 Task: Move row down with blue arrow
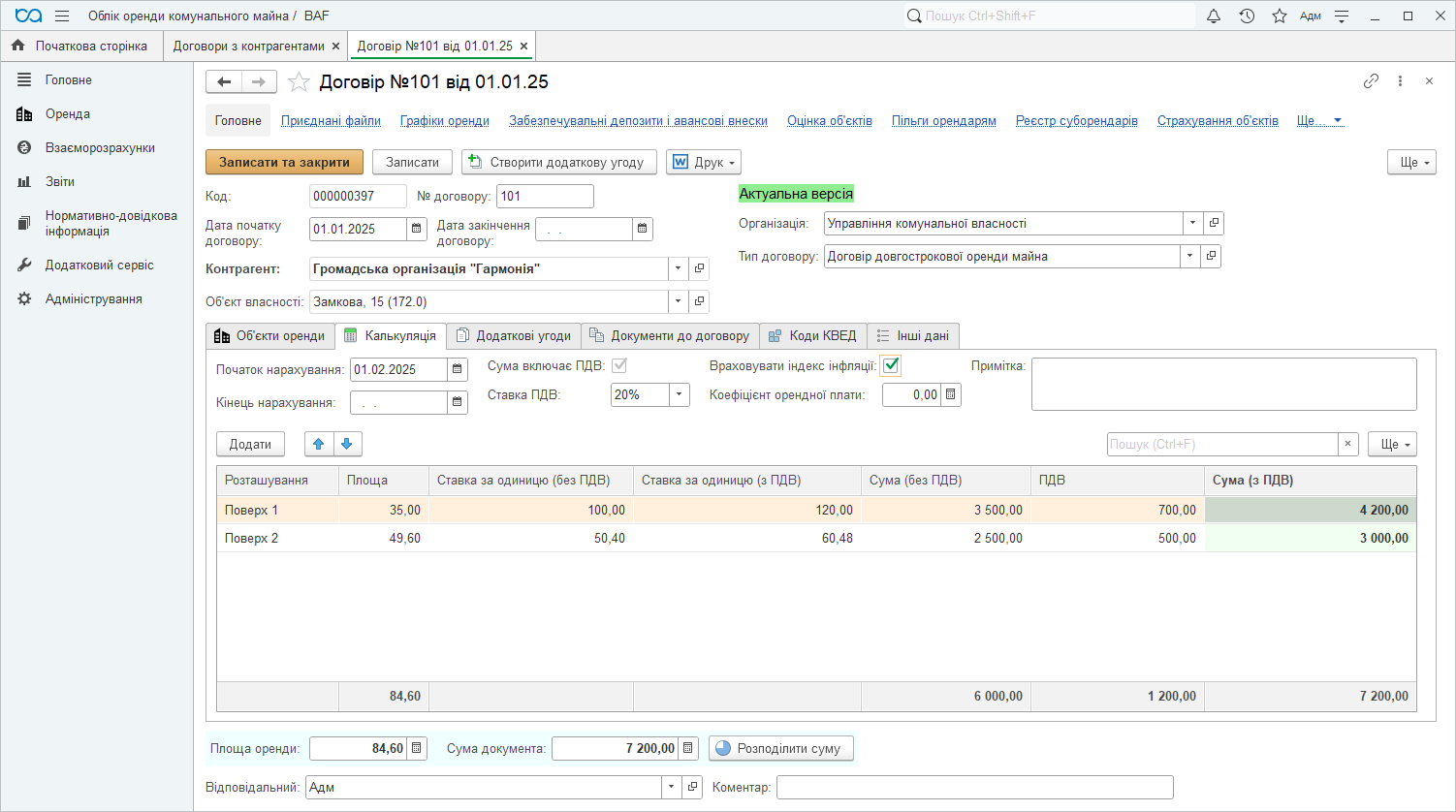click(347, 444)
